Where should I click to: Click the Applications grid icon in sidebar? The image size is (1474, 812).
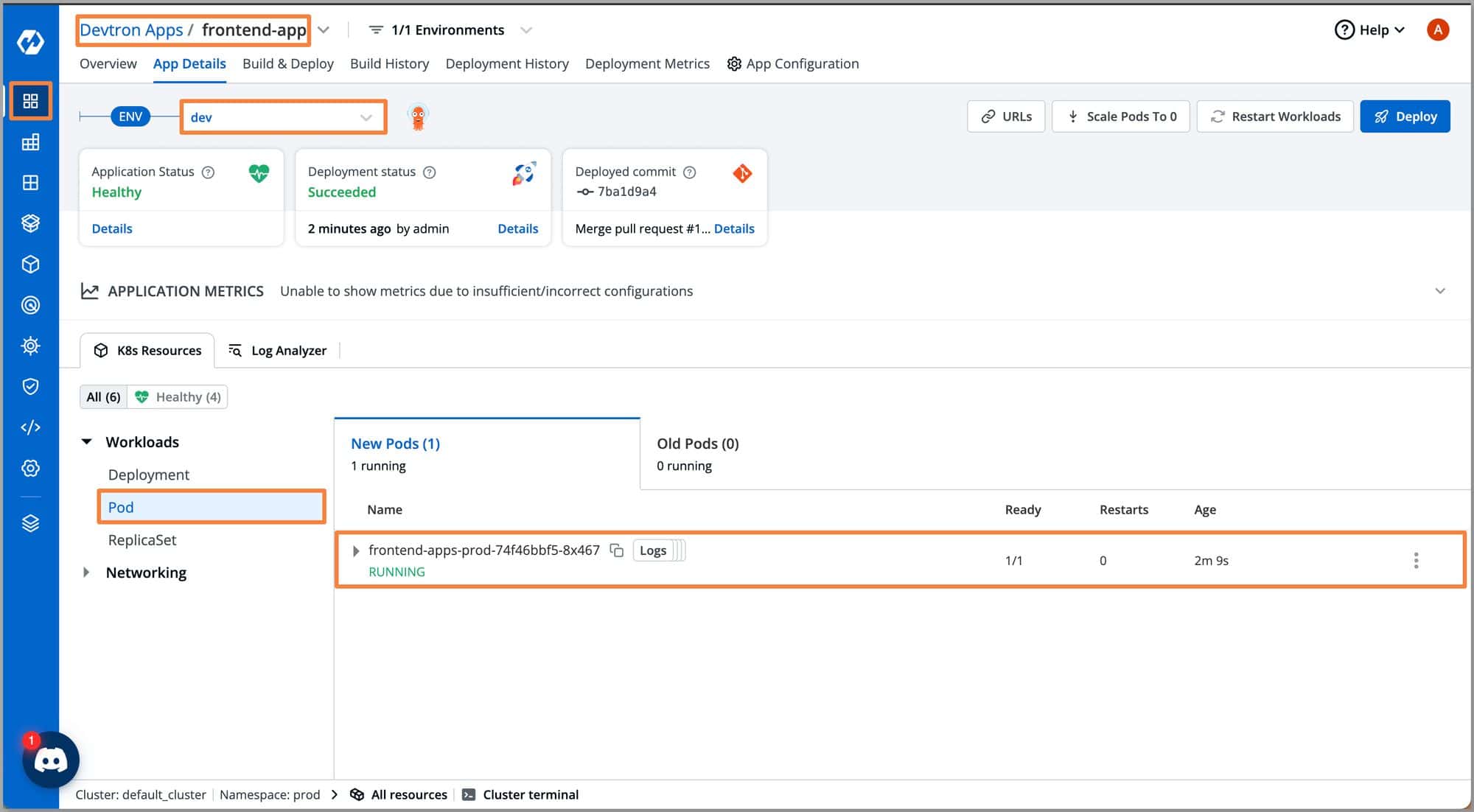[29, 100]
